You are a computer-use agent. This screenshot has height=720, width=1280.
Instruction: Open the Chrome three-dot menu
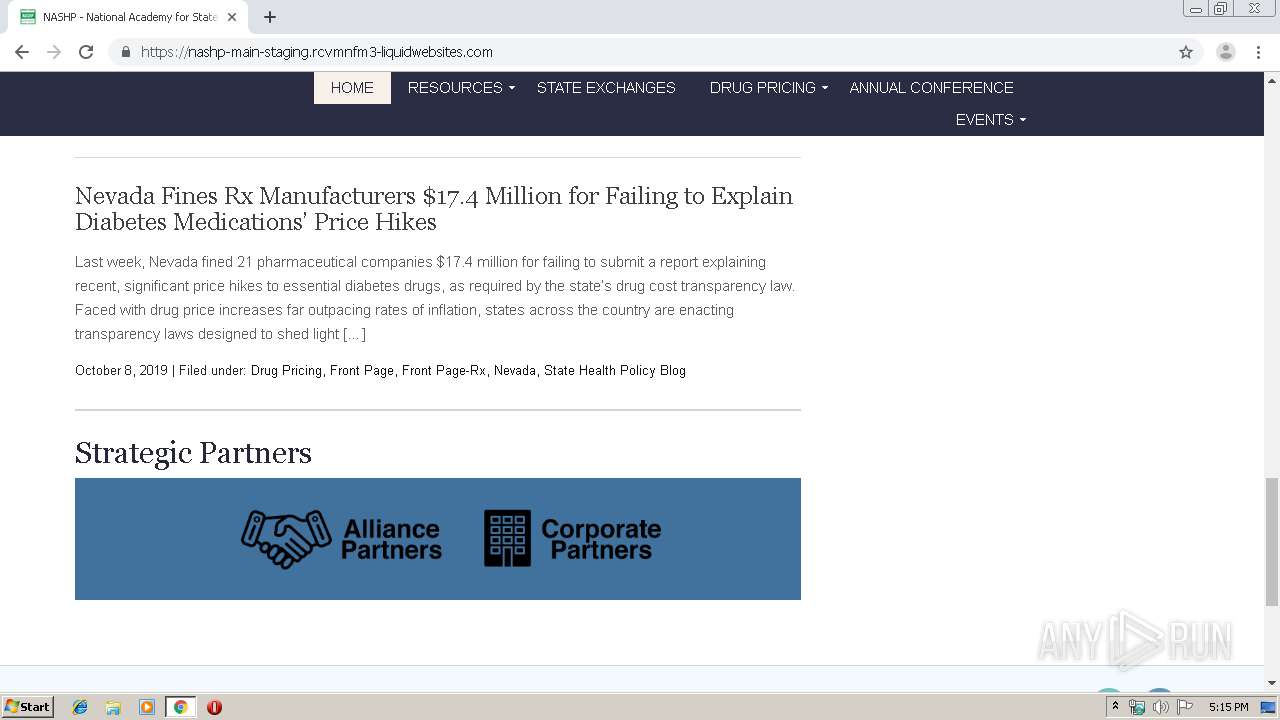[1258, 52]
